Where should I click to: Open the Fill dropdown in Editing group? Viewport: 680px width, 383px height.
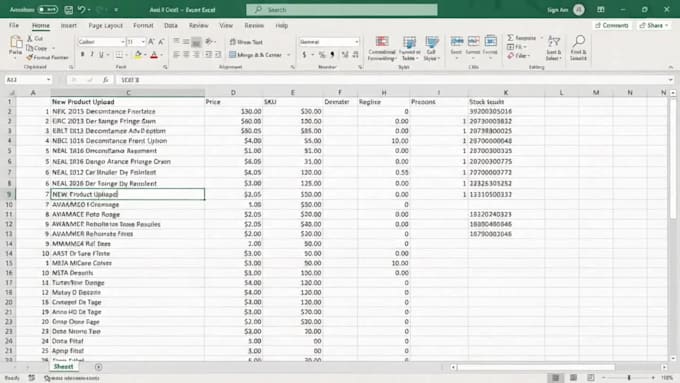click(517, 47)
